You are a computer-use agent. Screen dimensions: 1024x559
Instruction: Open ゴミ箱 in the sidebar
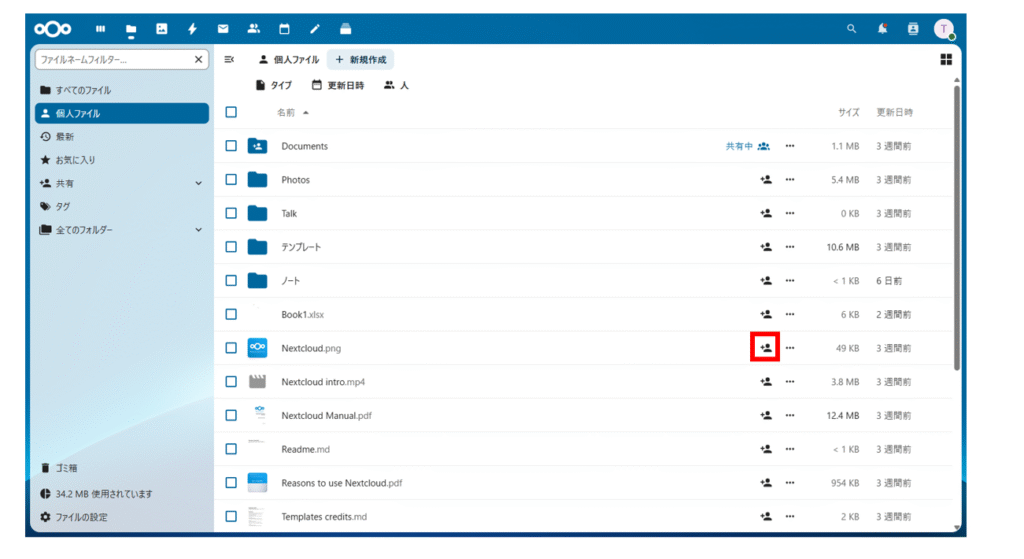click(x=66, y=468)
